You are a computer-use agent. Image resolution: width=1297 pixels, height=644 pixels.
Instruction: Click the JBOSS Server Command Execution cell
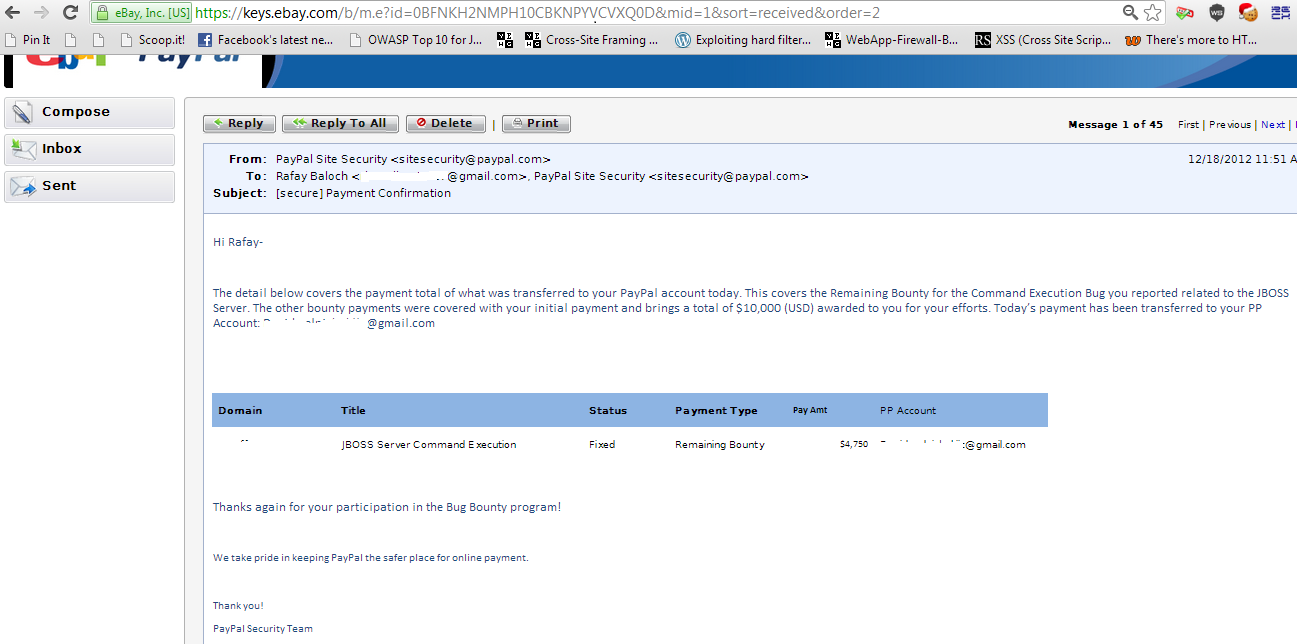point(429,445)
